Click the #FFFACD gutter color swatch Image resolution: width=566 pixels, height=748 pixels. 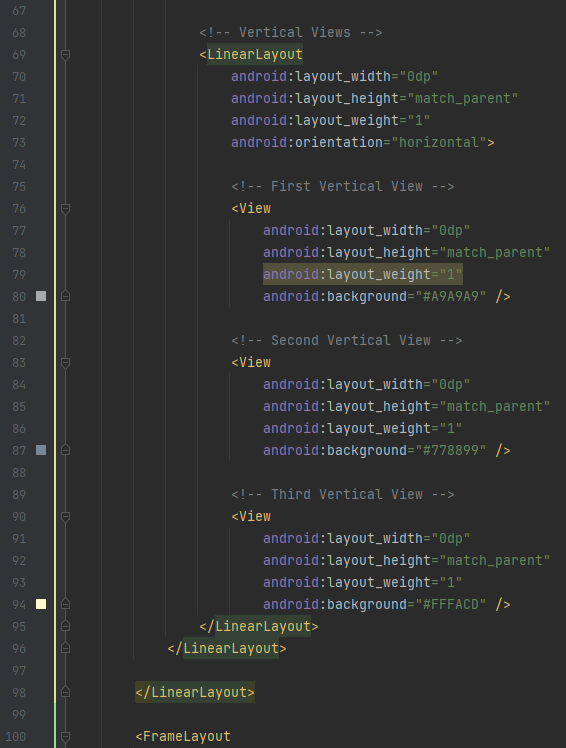pos(41,604)
